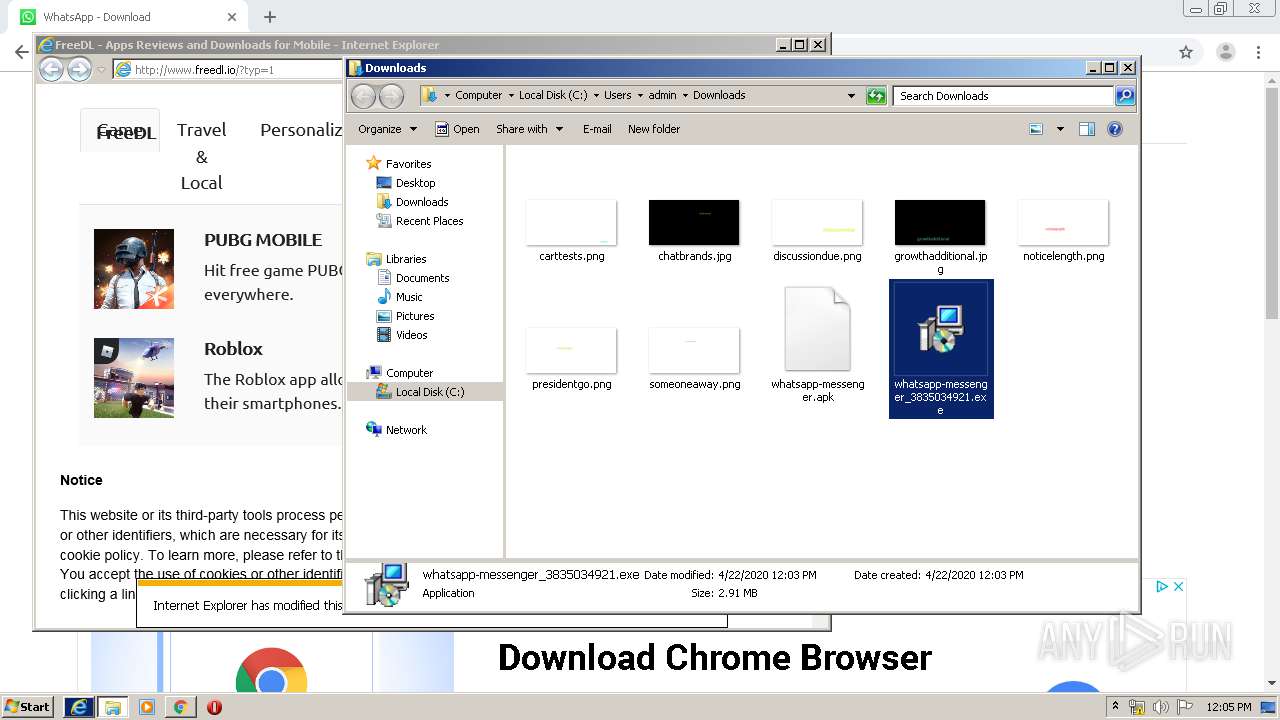The image size is (1280, 720).
Task: Select Libraries in navigation pane
Action: coord(406,259)
